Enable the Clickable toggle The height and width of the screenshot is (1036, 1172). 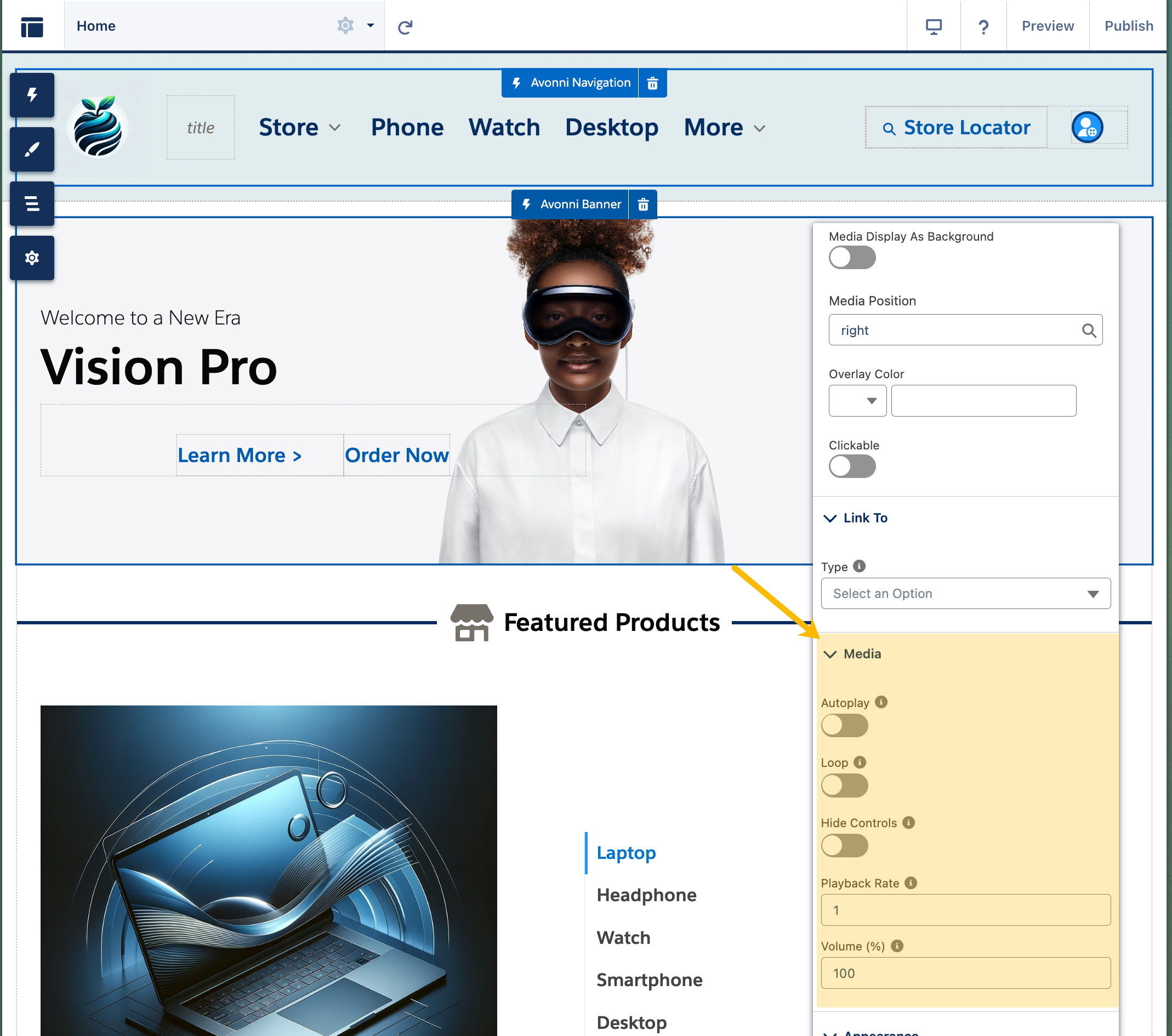coord(851,466)
